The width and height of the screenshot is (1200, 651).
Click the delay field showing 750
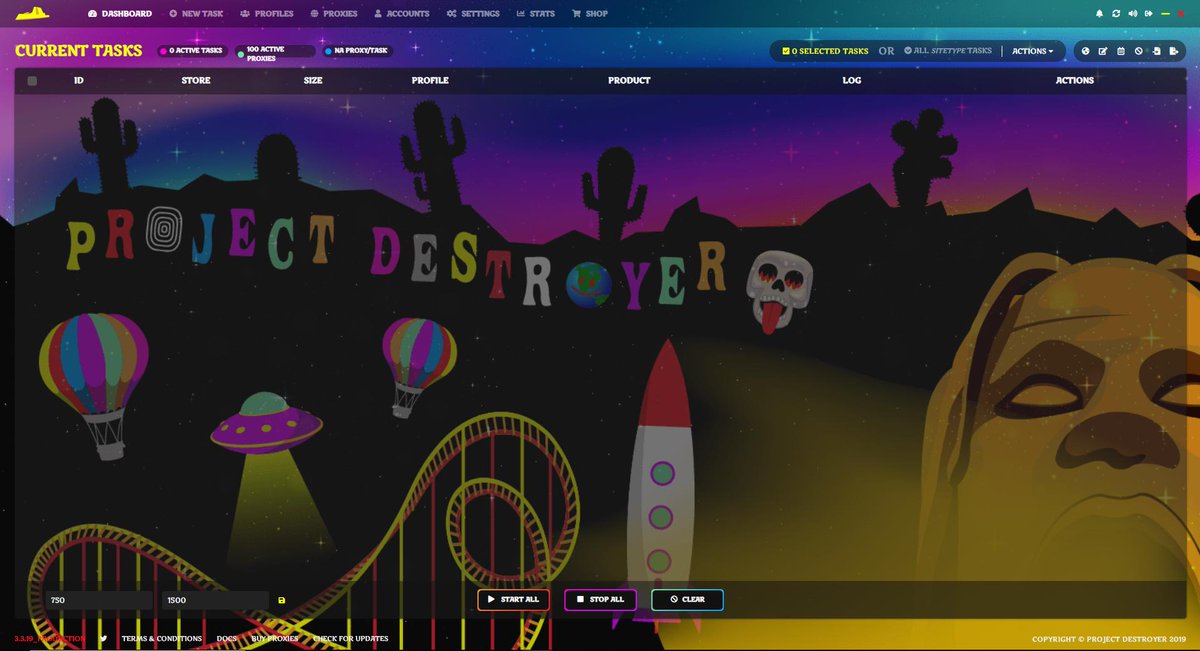tap(99, 600)
